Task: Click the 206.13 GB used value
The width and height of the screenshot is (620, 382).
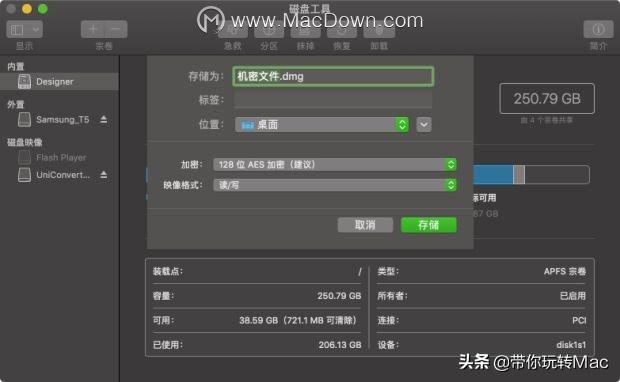Action: click(x=340, y=345)
